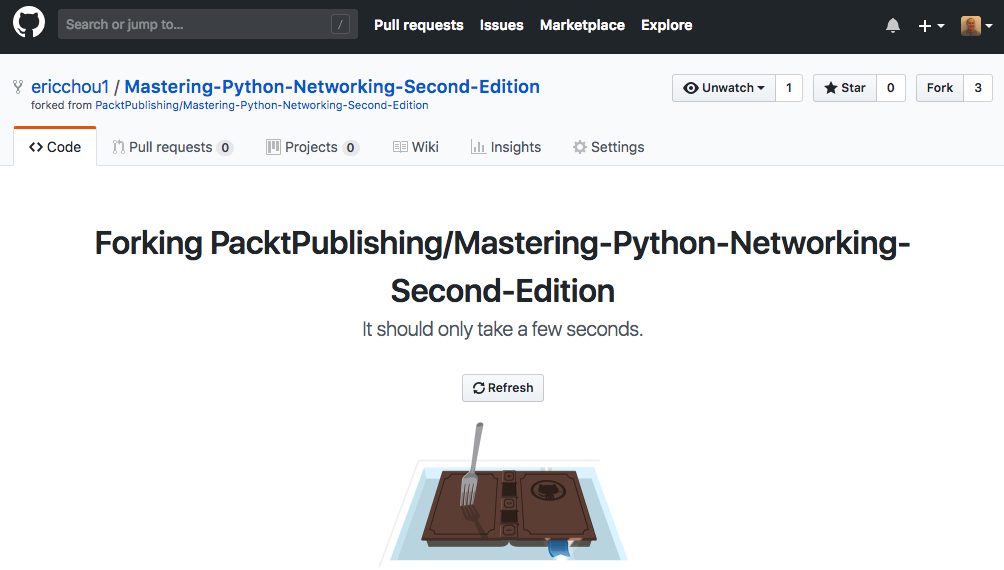Screen dimensions: 1004x570
Task: Open the Unwatch dropdown button
Action: [x=723, y=88]
